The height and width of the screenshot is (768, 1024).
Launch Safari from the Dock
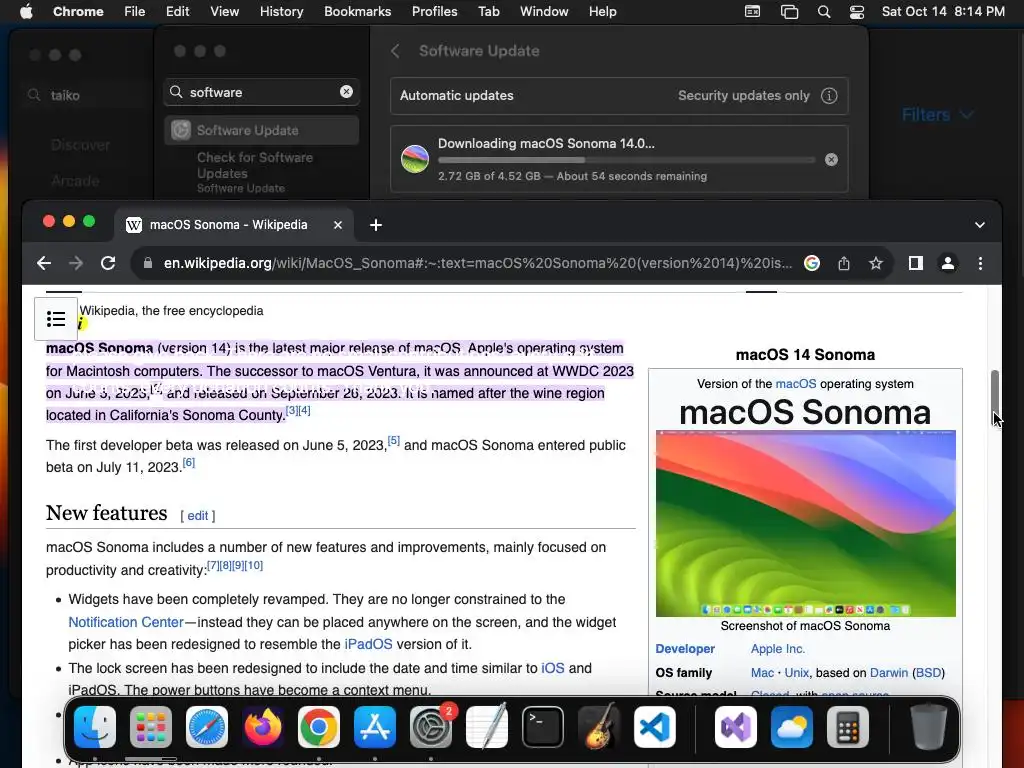207,727
